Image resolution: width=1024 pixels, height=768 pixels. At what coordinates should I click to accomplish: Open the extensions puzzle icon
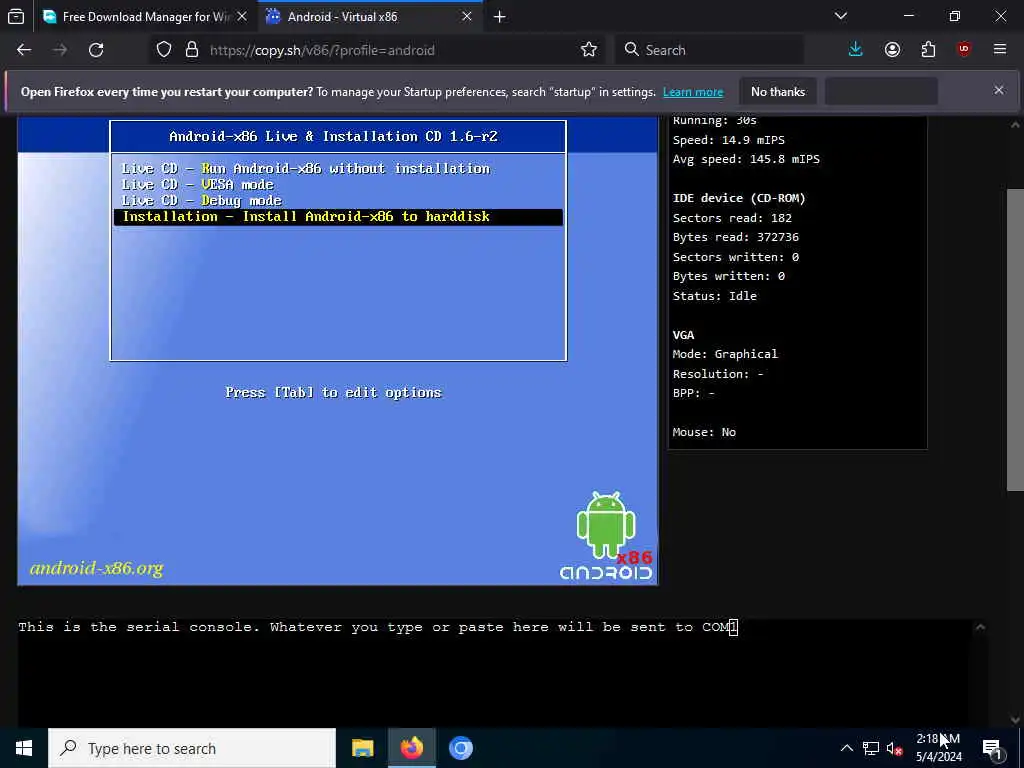[928, 50]
